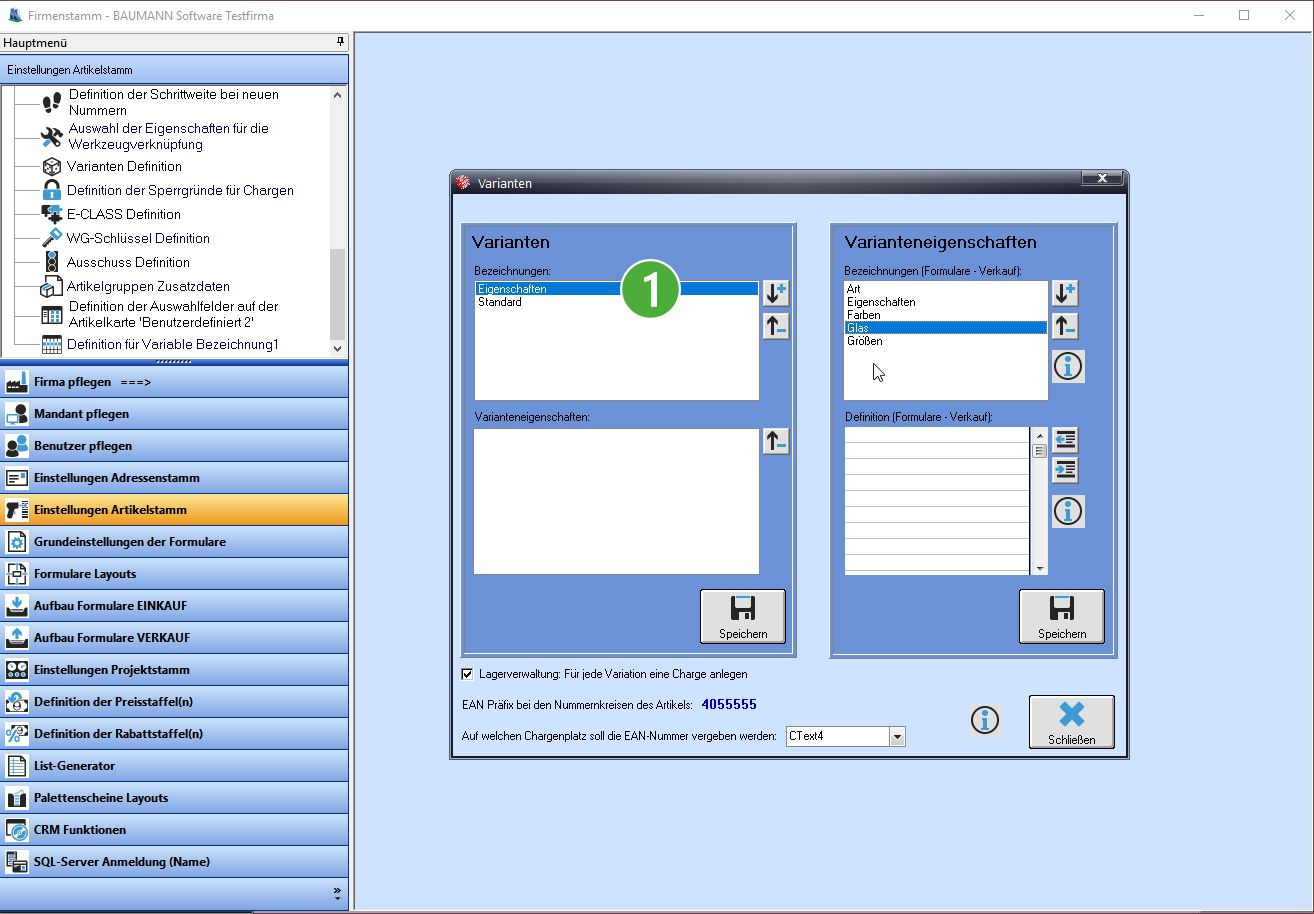1314x914 pixels.
Task: Open Definition der Rabattstaffel(n) section
Action: coord(175,734)
